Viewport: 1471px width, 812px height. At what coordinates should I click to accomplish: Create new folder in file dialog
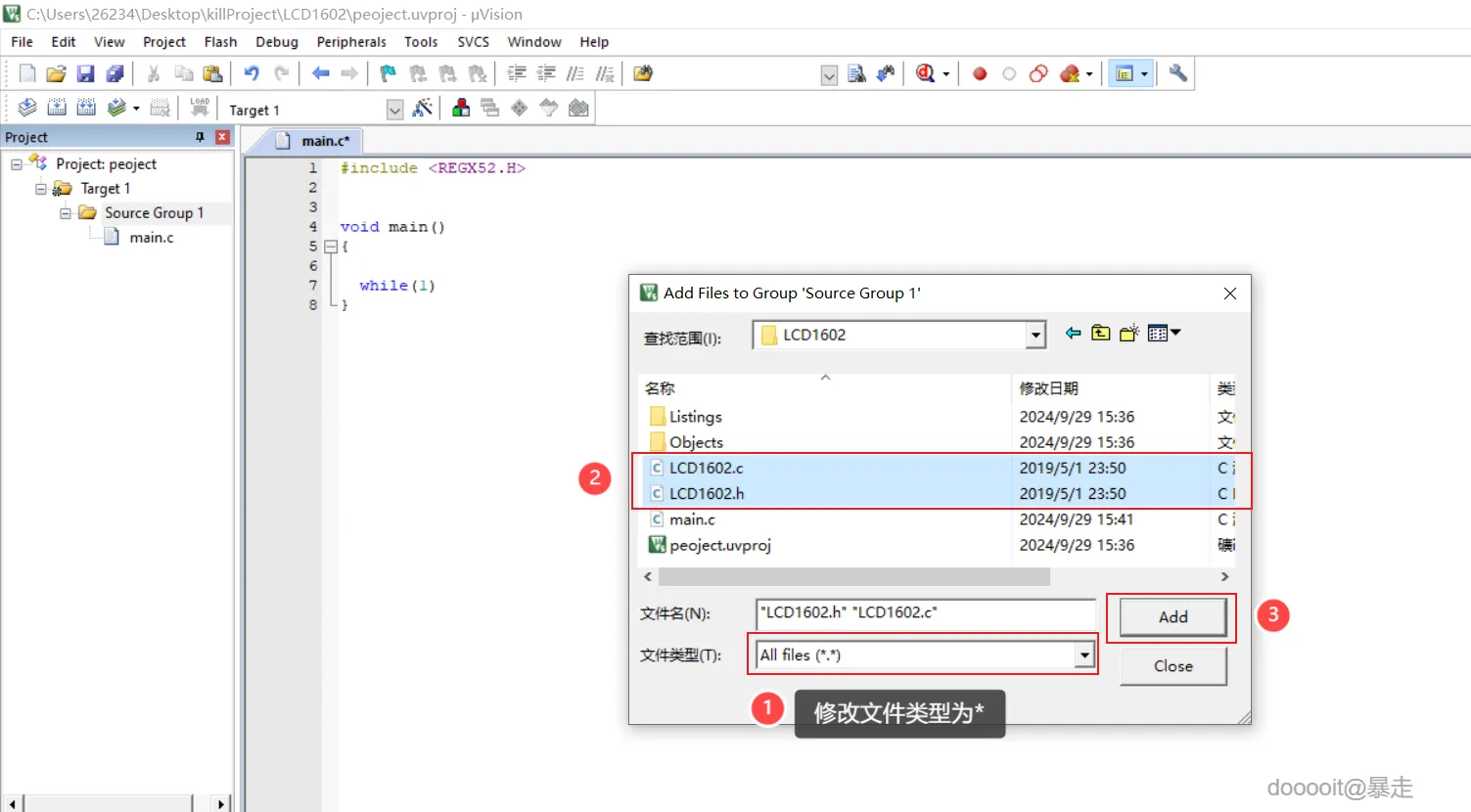click(1129, 333)
